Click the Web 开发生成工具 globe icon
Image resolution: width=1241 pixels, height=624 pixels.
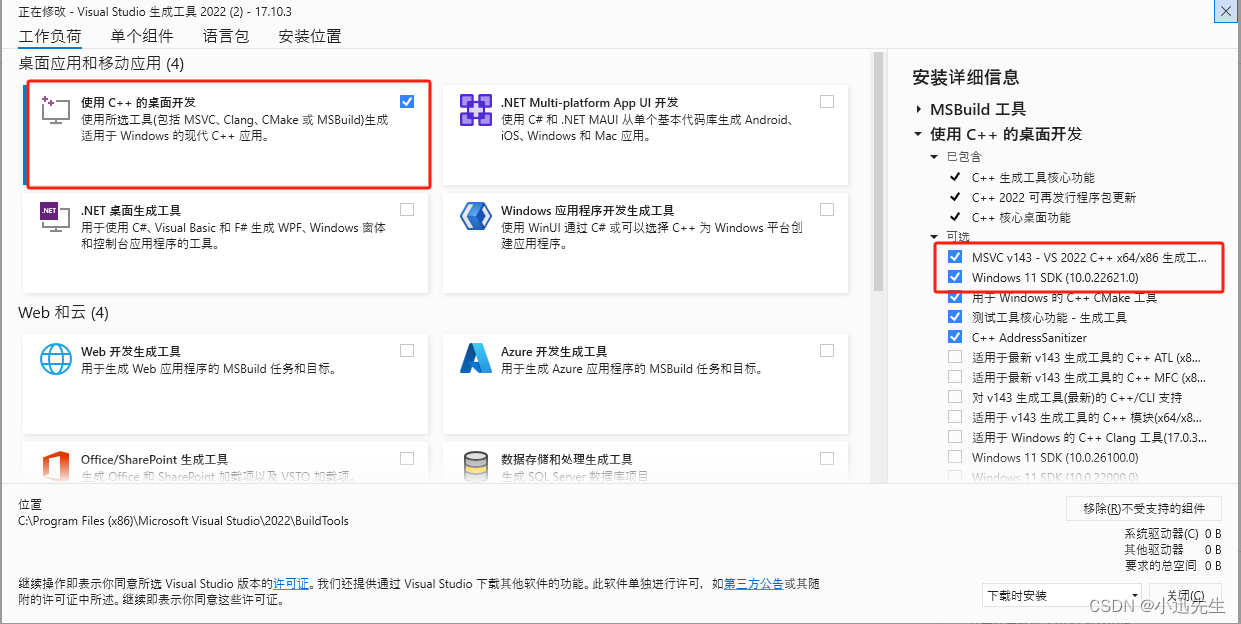(55, 358)
